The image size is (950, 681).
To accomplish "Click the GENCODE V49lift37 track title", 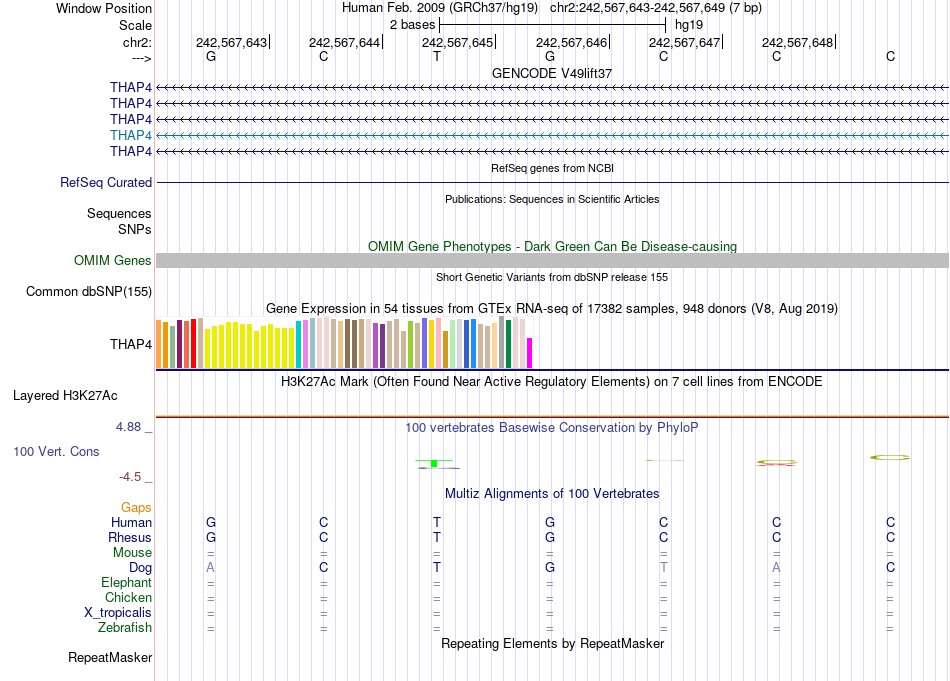I will 552,73.
